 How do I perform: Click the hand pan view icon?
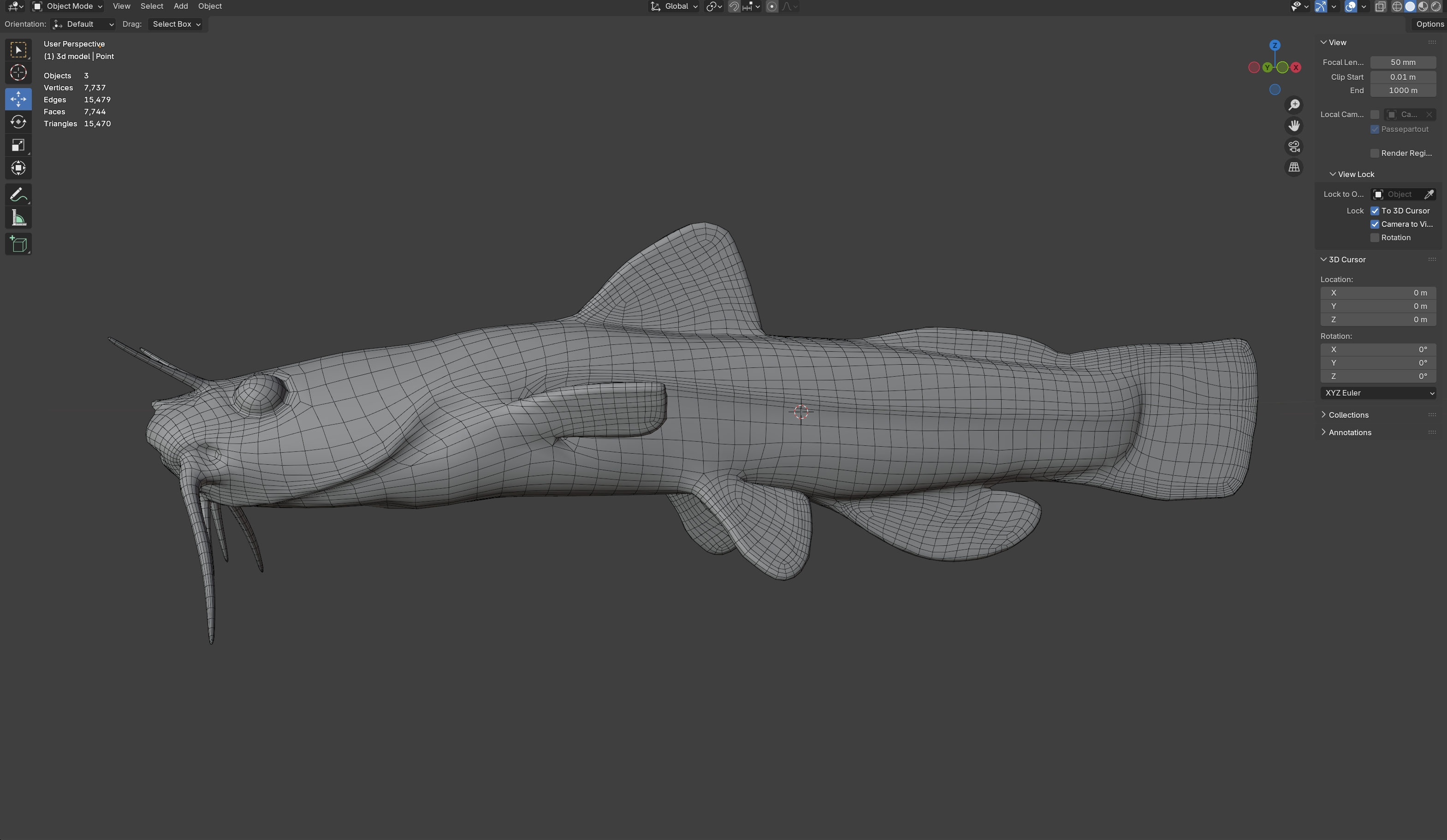1294,126
